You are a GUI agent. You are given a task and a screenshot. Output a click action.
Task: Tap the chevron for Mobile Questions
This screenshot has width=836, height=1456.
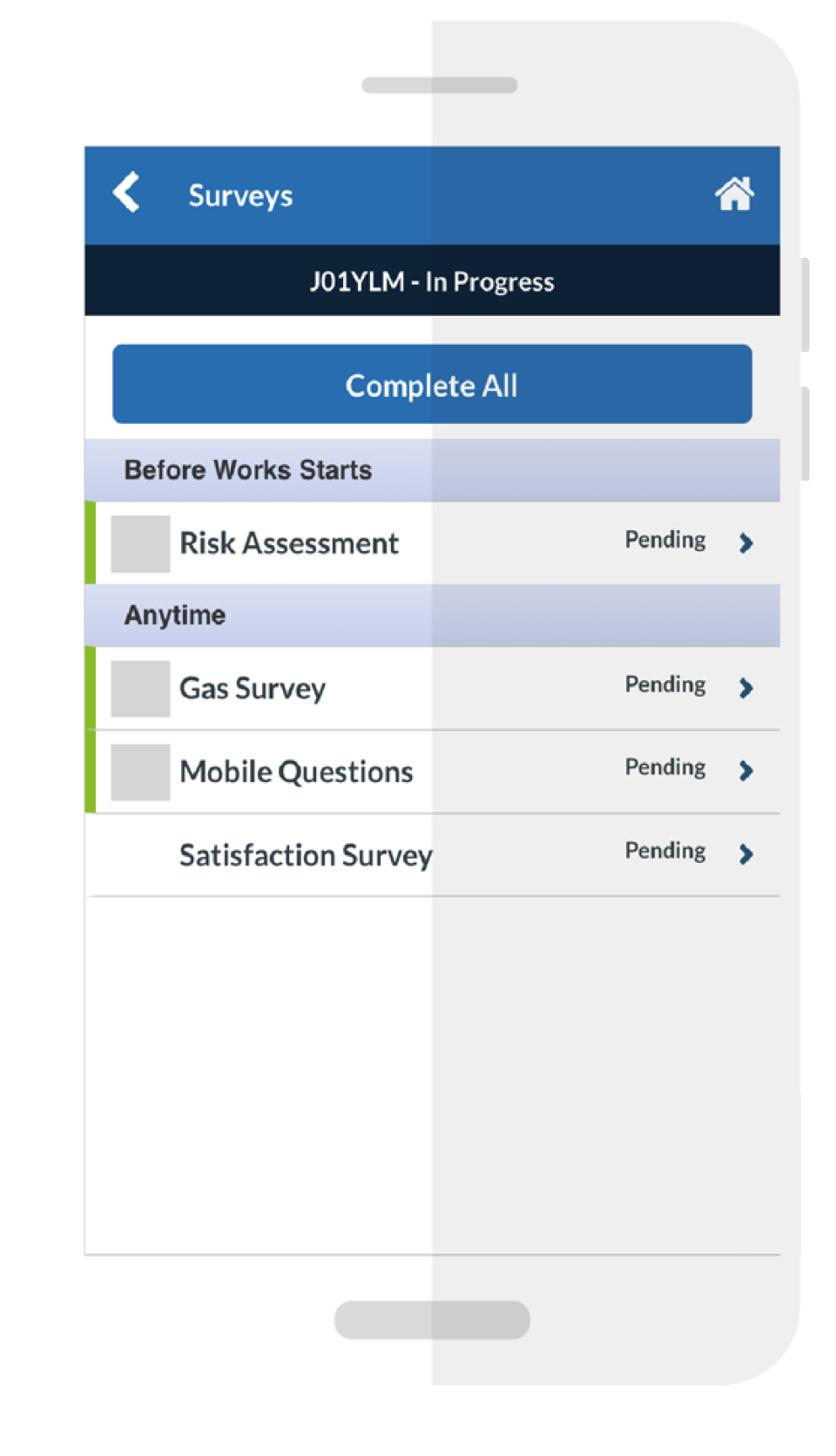(x=745, y=772)
